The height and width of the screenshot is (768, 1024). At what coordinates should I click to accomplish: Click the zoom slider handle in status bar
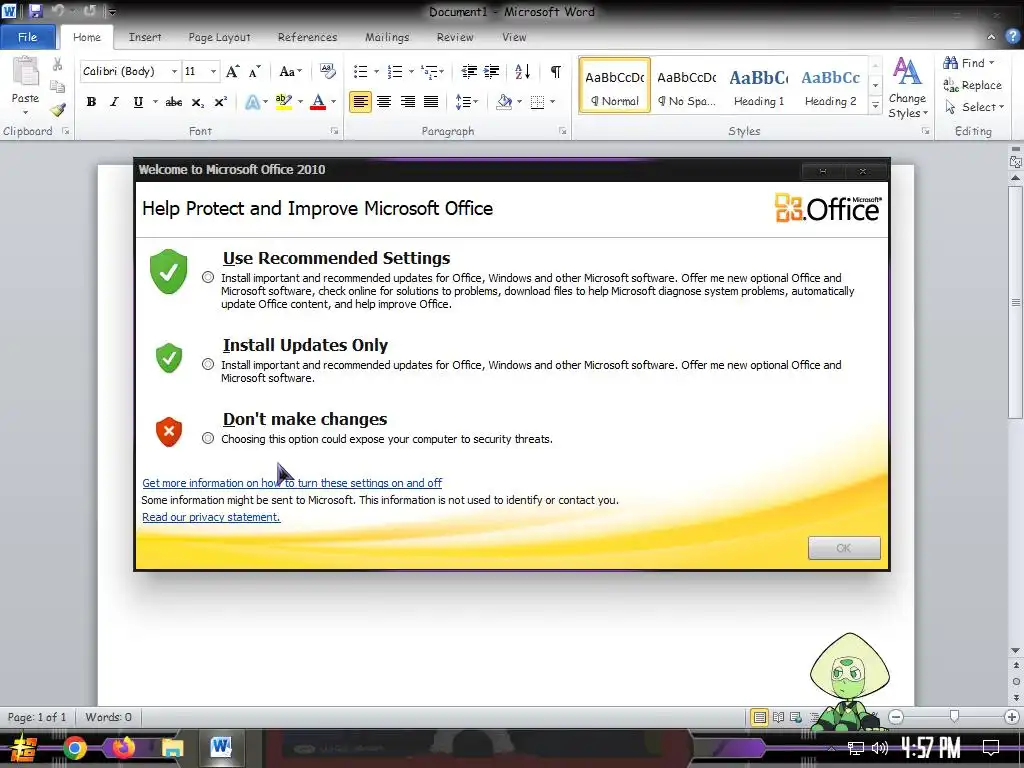click(954, 717)
